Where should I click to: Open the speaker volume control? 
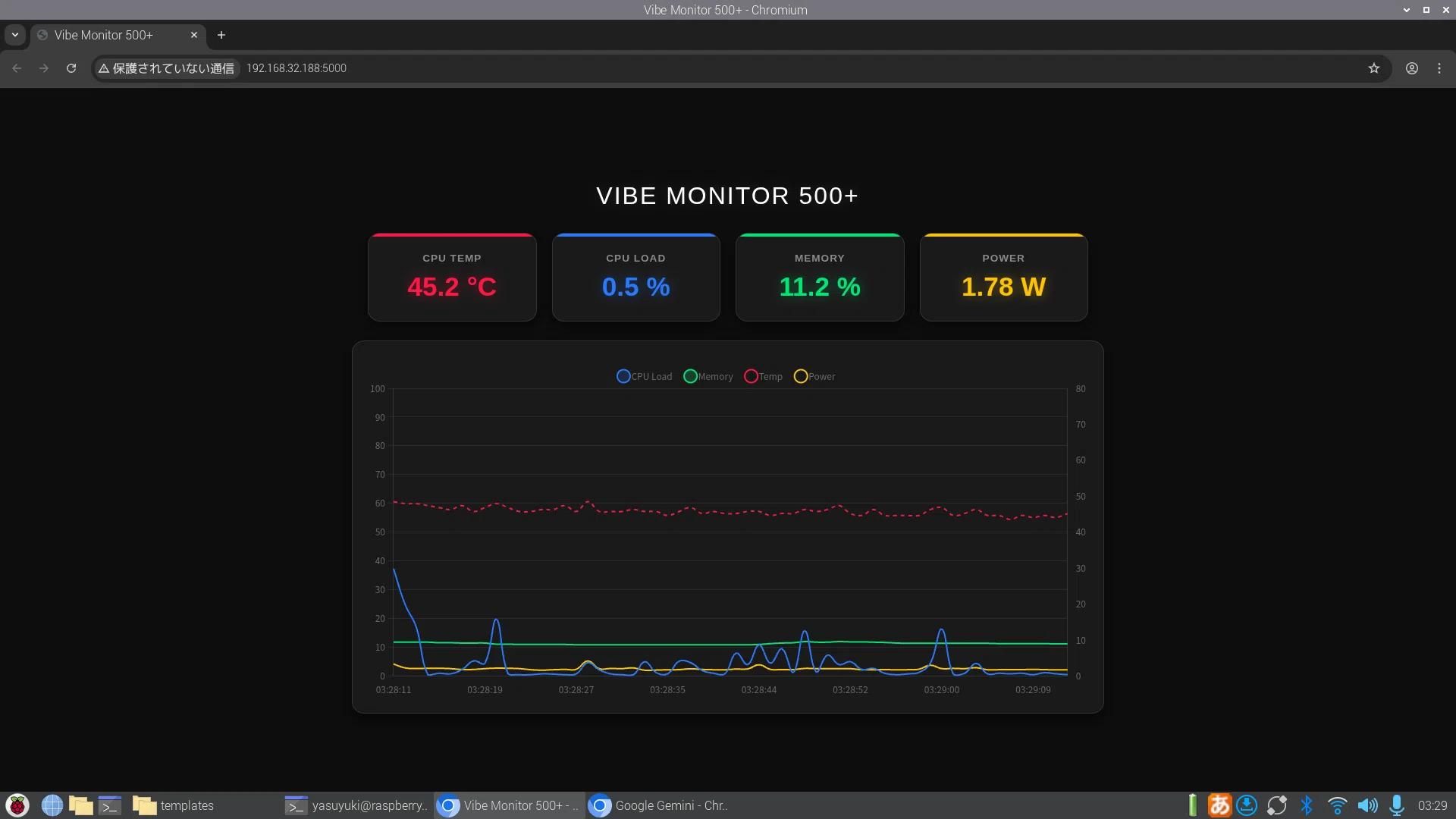[x=1367, y=805]
